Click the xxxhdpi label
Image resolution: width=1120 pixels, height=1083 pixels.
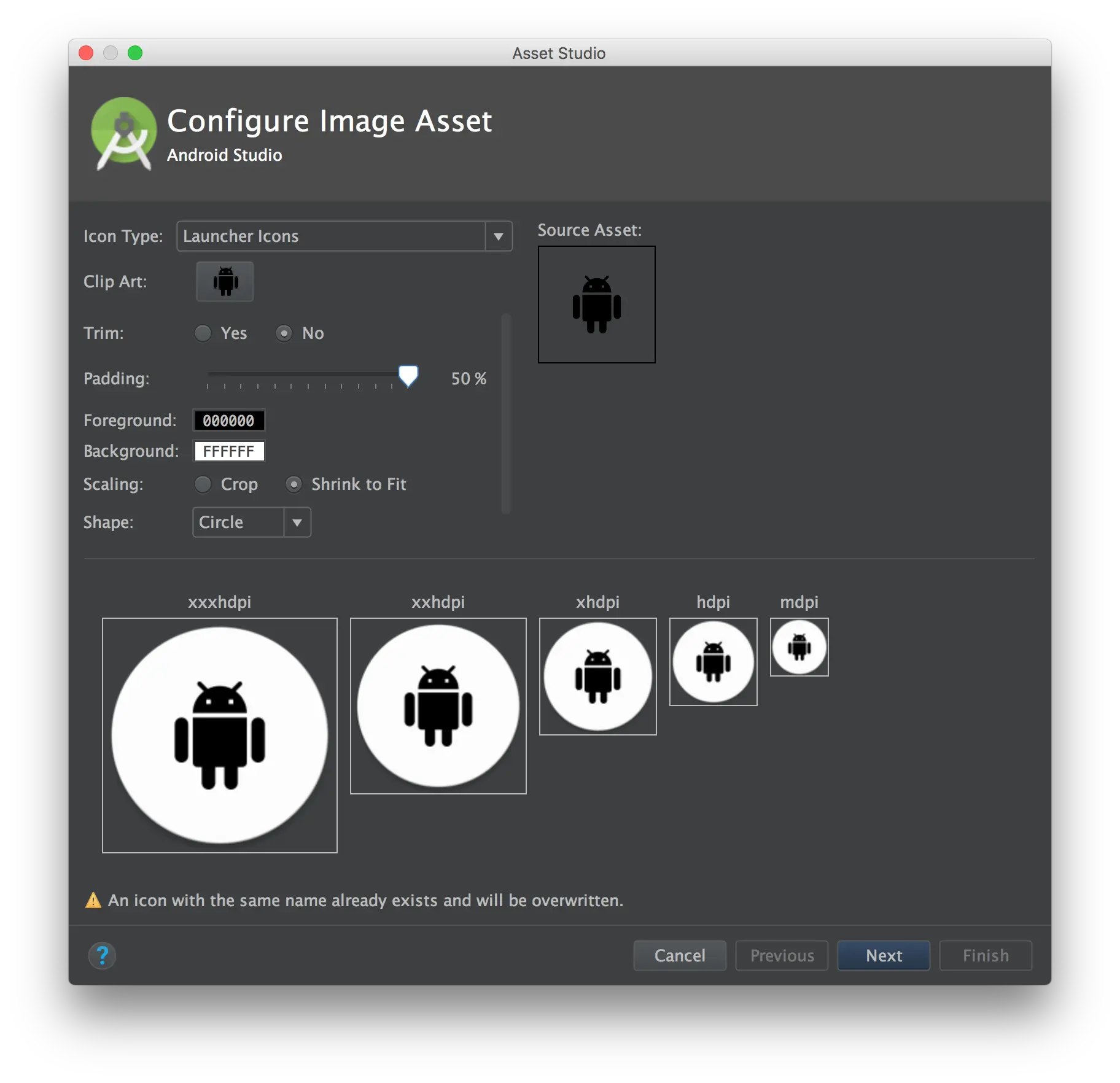[220, 602]
